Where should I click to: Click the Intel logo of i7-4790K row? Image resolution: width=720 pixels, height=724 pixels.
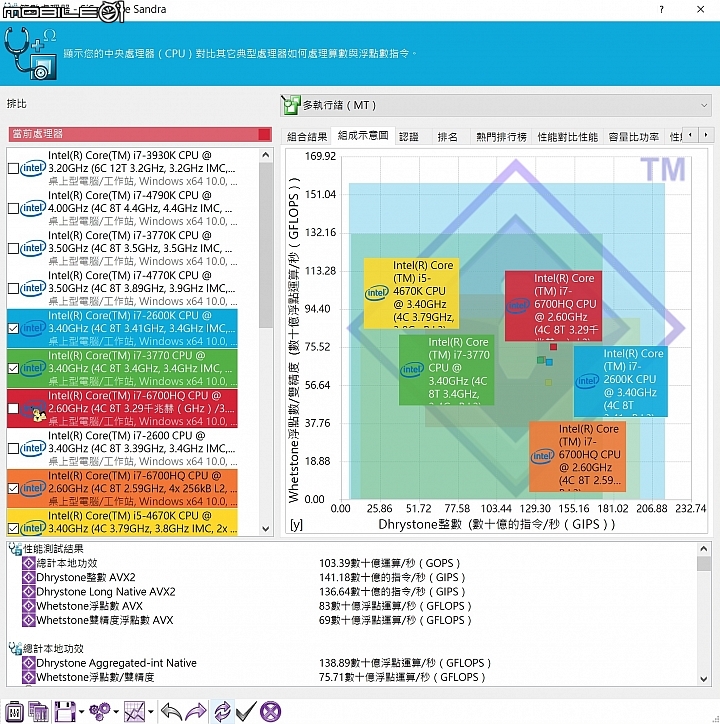(33, 208)
